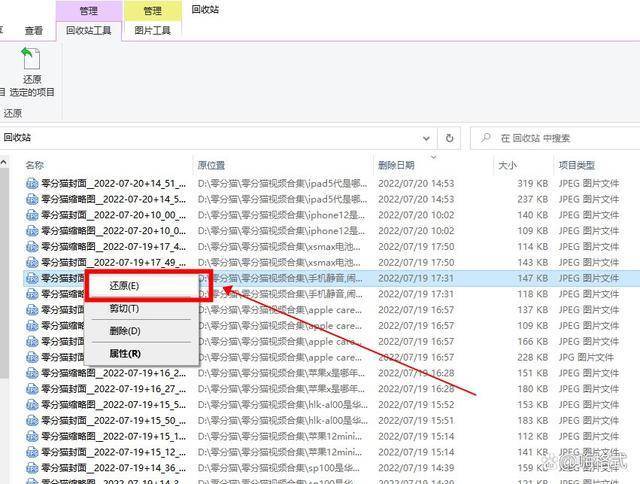Click the scroll up arrow on the left scrollbar
This screenshot has width=640, height=484.
tap(3, 162)
